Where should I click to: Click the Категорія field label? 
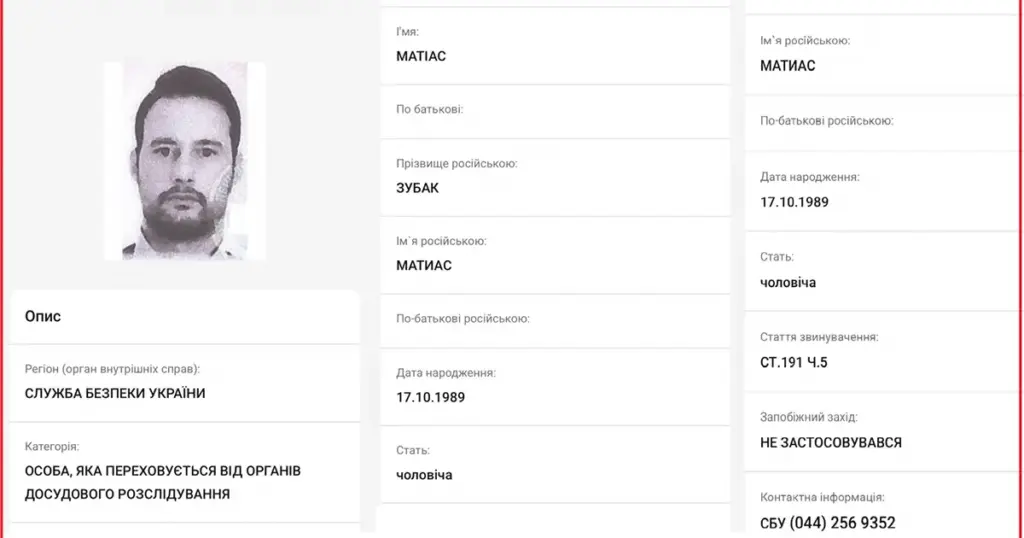coord(52,446)
